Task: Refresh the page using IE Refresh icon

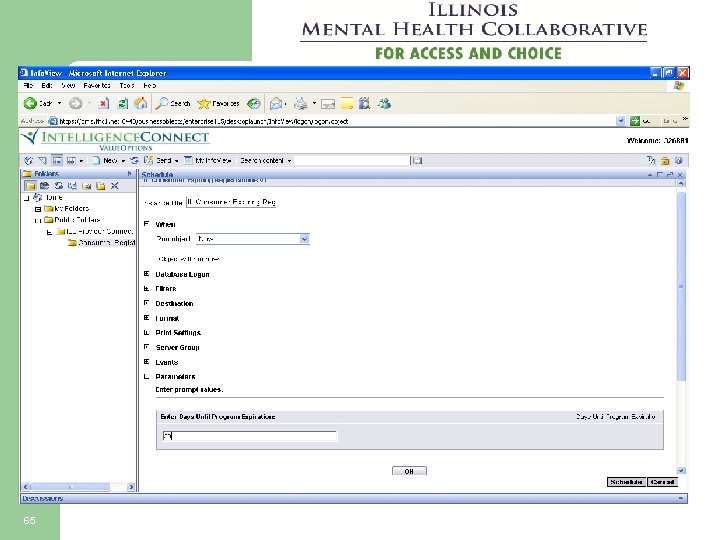Action: coord(123,104)
